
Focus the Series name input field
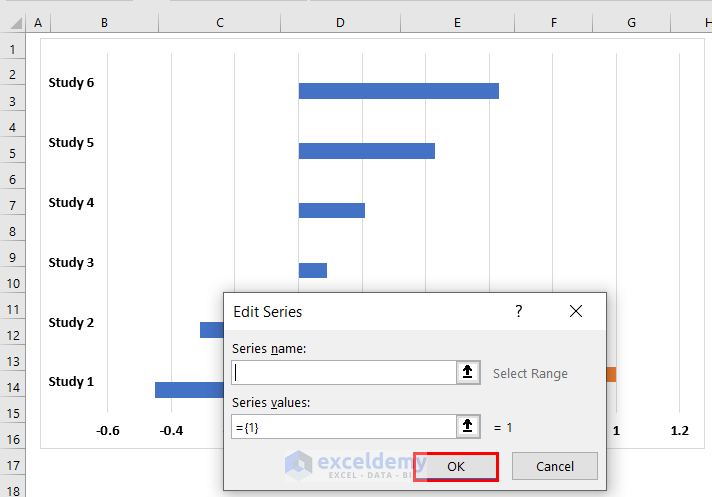point(343,373)
